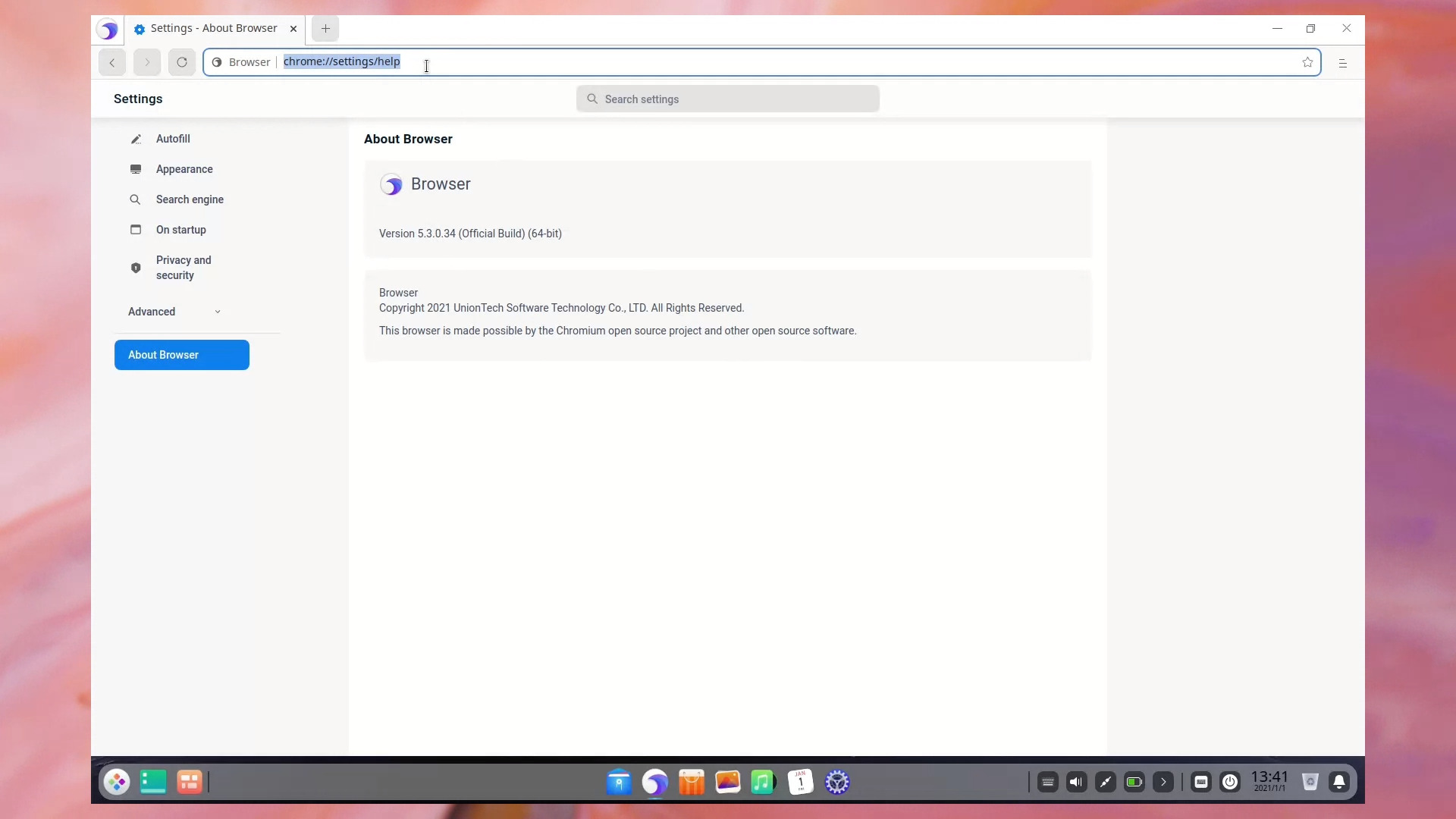Screen dimensions: 1456x819
Task: Click the battery indicator in the tray
Action: 1134,782
